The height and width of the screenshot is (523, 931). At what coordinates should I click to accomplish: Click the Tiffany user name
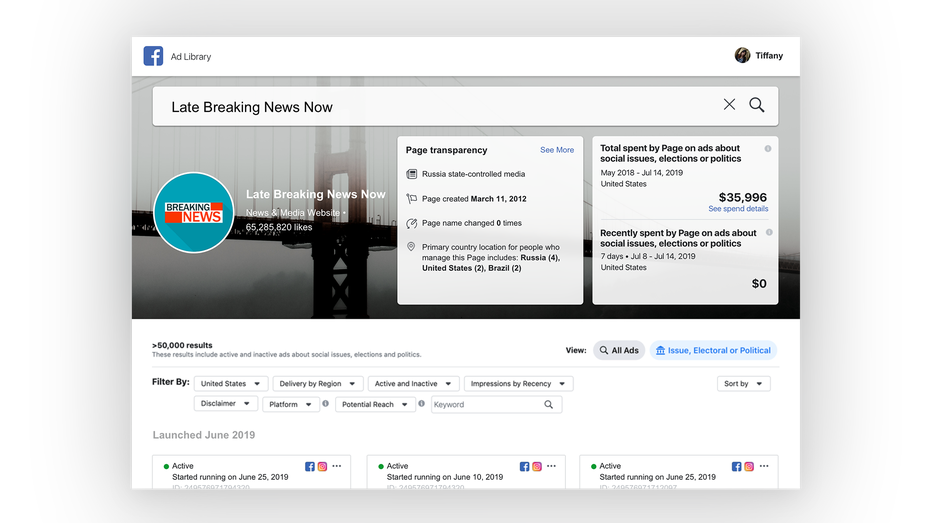(x=769, y=56)
